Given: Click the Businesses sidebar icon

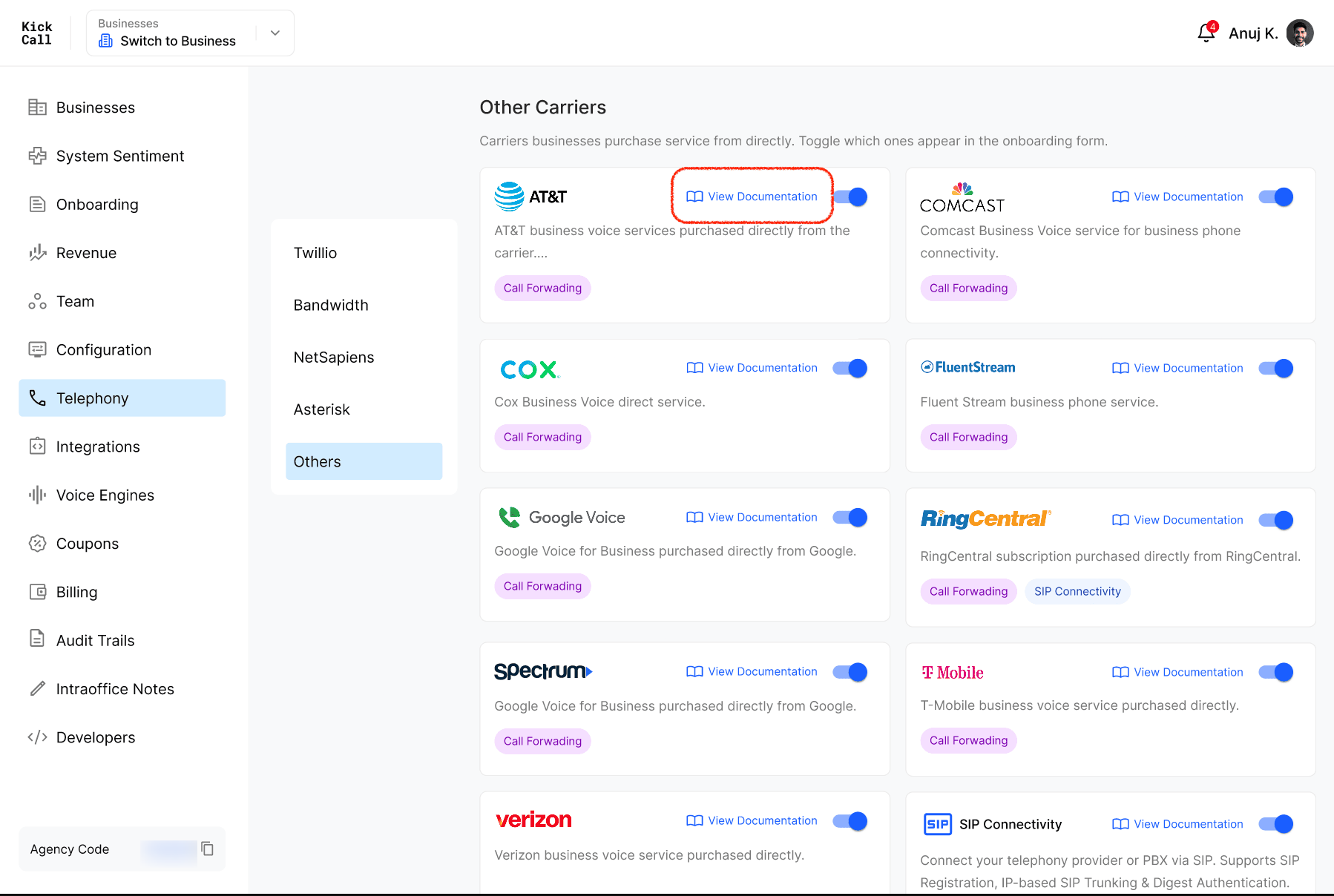Looking at the screenshot, I should (37, 108).
